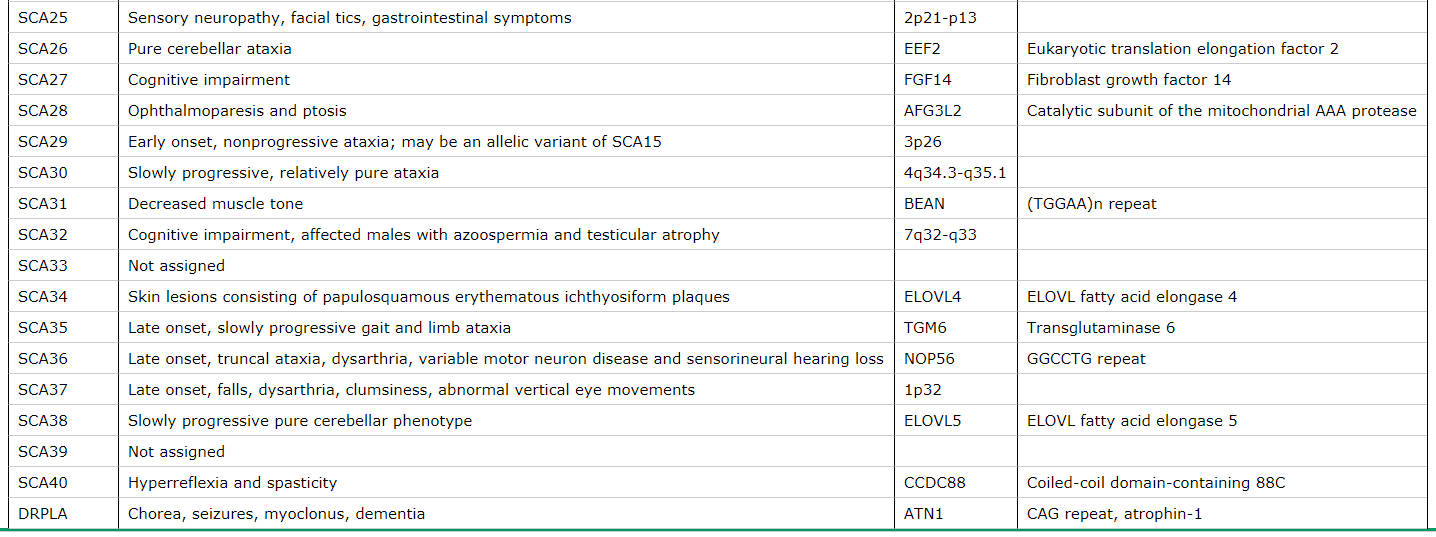The image size is (1436, 537).
Task: Click the SCA25 row label
Action: [x=42, y=17]
